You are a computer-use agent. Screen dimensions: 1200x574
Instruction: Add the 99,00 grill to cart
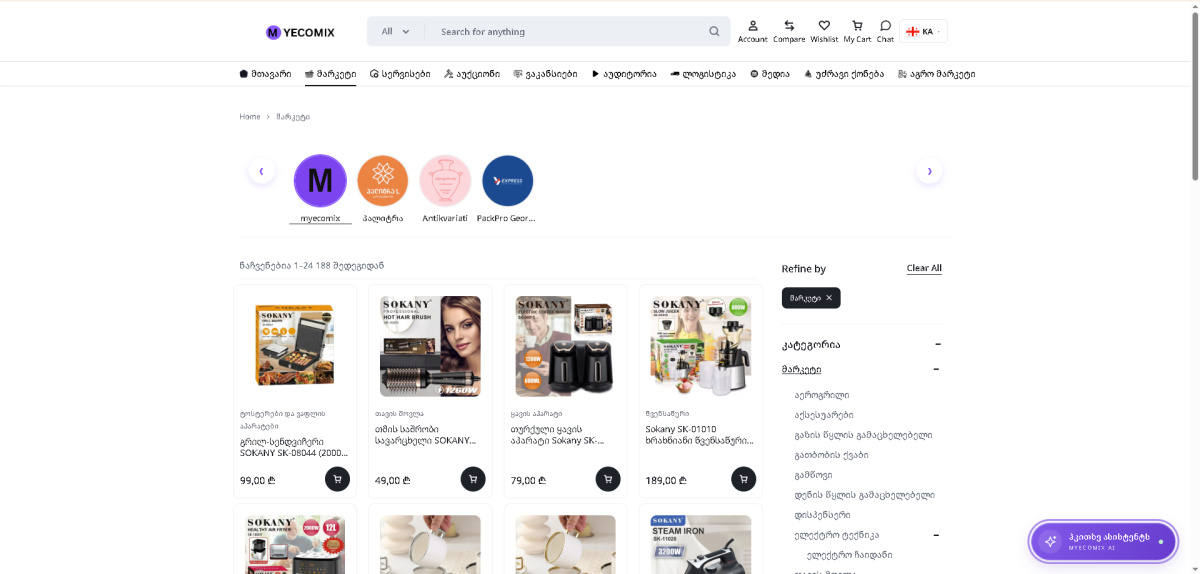tap(337, 479)
